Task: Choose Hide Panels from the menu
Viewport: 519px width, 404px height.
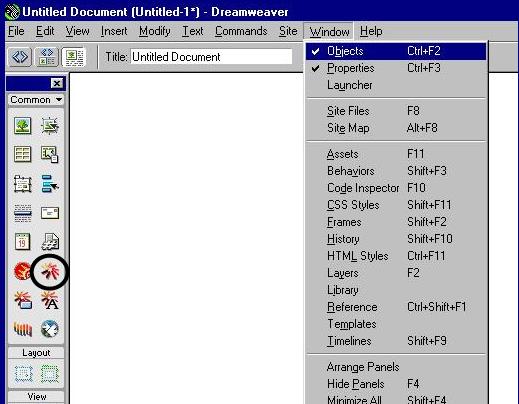Action: 396,384
